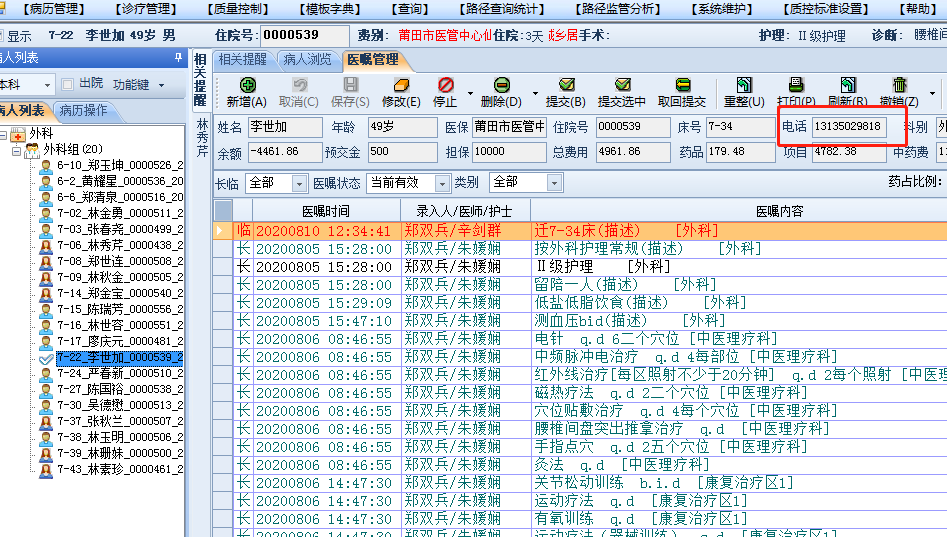947x537 pixels.
Task: Open the 病历管理 menu
Action: [54, 9]
